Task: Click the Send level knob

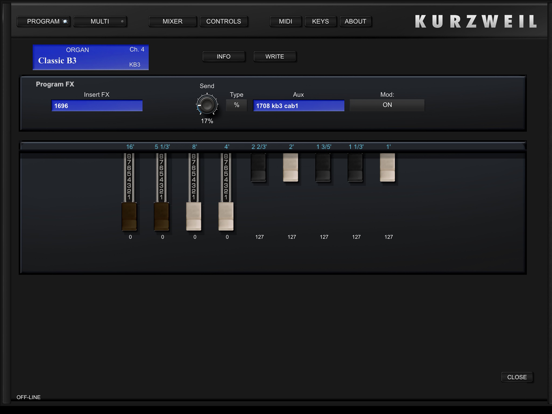Action: (x=207, y=105)
